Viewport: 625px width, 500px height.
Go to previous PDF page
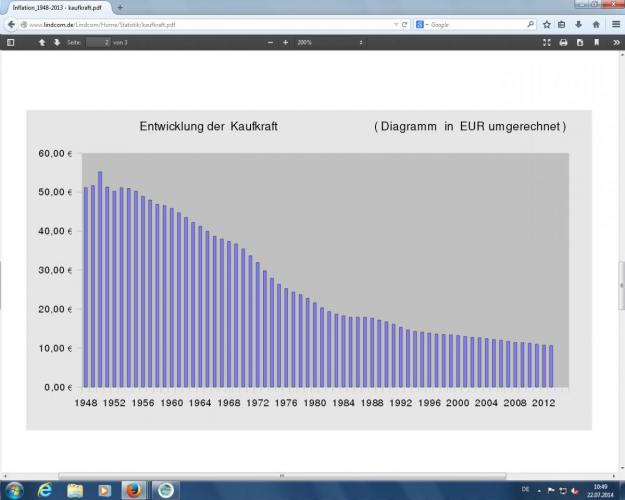(x=42, y=43)
